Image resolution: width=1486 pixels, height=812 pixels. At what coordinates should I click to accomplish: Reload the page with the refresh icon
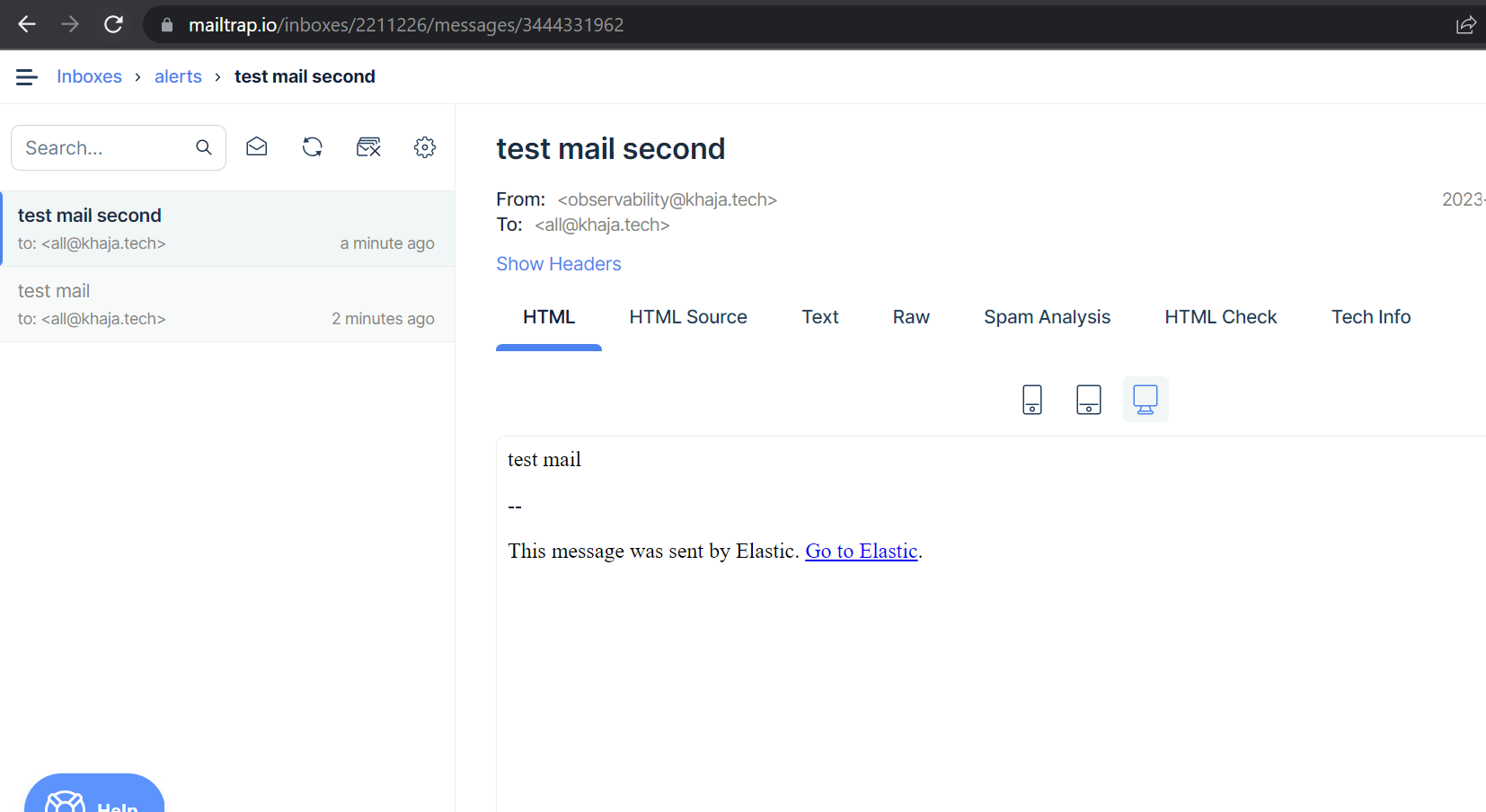[113, 24]
